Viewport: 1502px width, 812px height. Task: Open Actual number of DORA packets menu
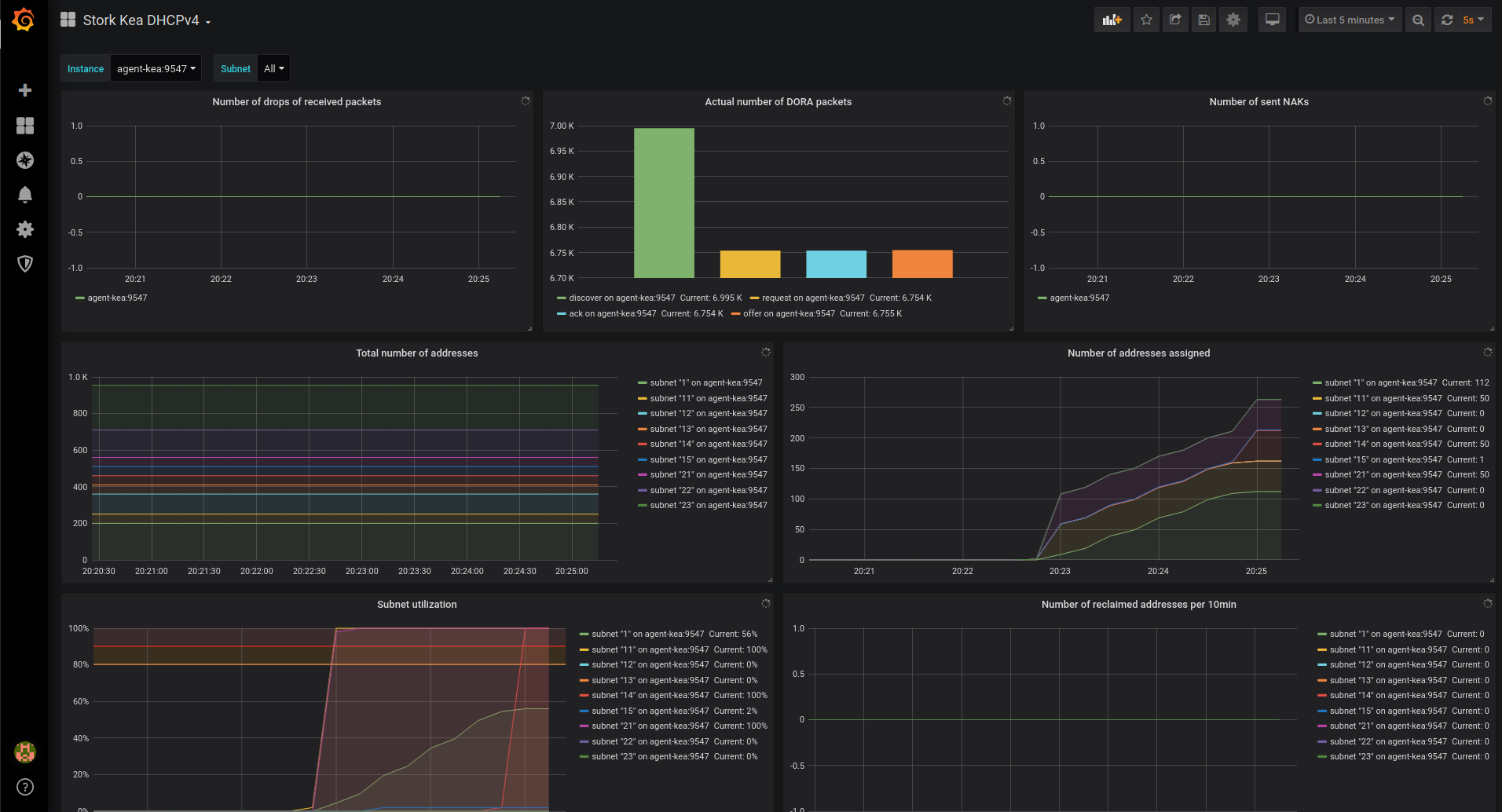pyautogui.click(x=778, y=102)
